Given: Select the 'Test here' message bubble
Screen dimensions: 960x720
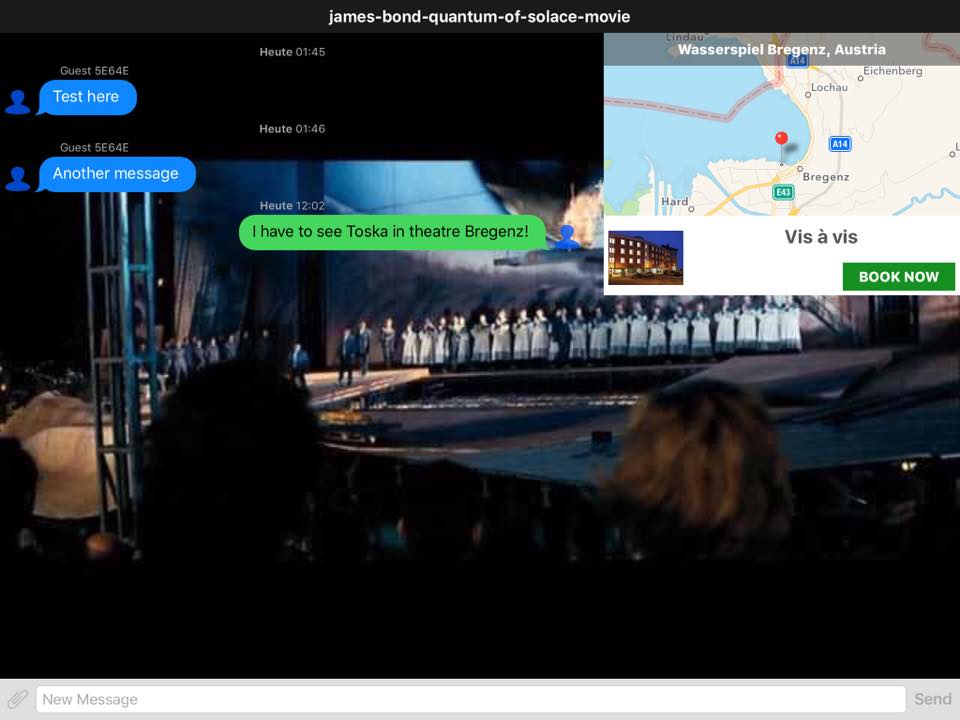Looking at the screenshot, I should click(86, 97).
